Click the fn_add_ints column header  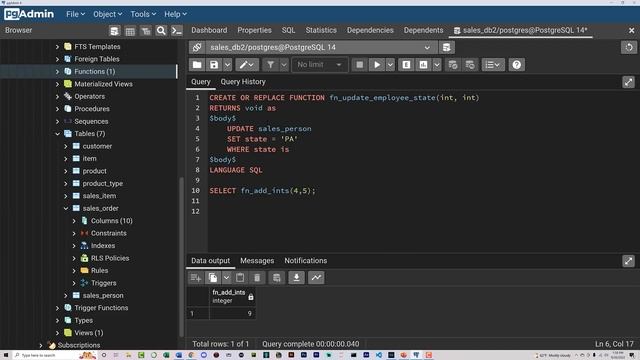click(233, 296)
